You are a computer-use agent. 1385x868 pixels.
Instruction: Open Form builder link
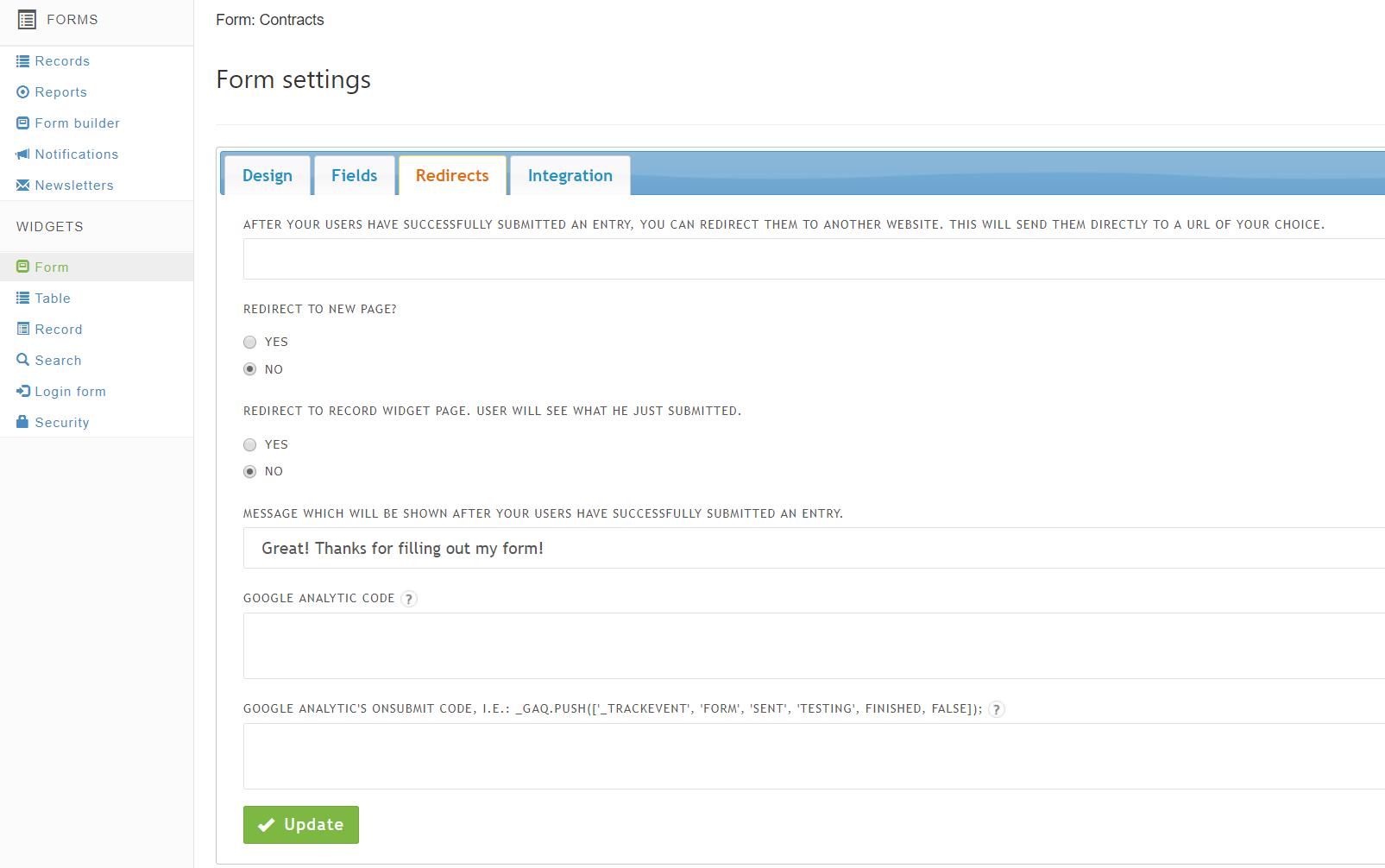(77, 123)
